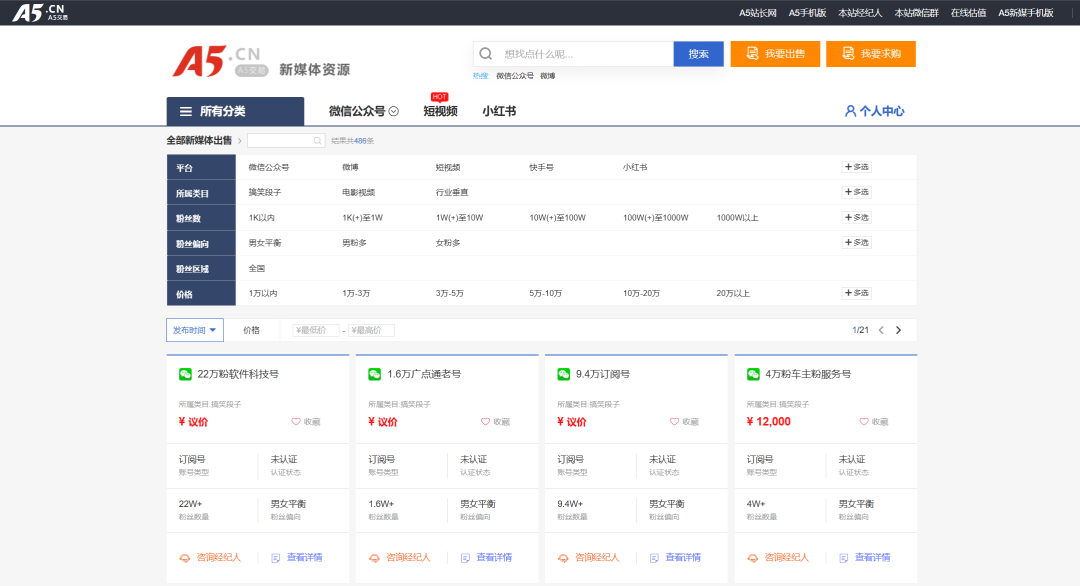Switch to the 短视频 navigation tab

[440, 111]
